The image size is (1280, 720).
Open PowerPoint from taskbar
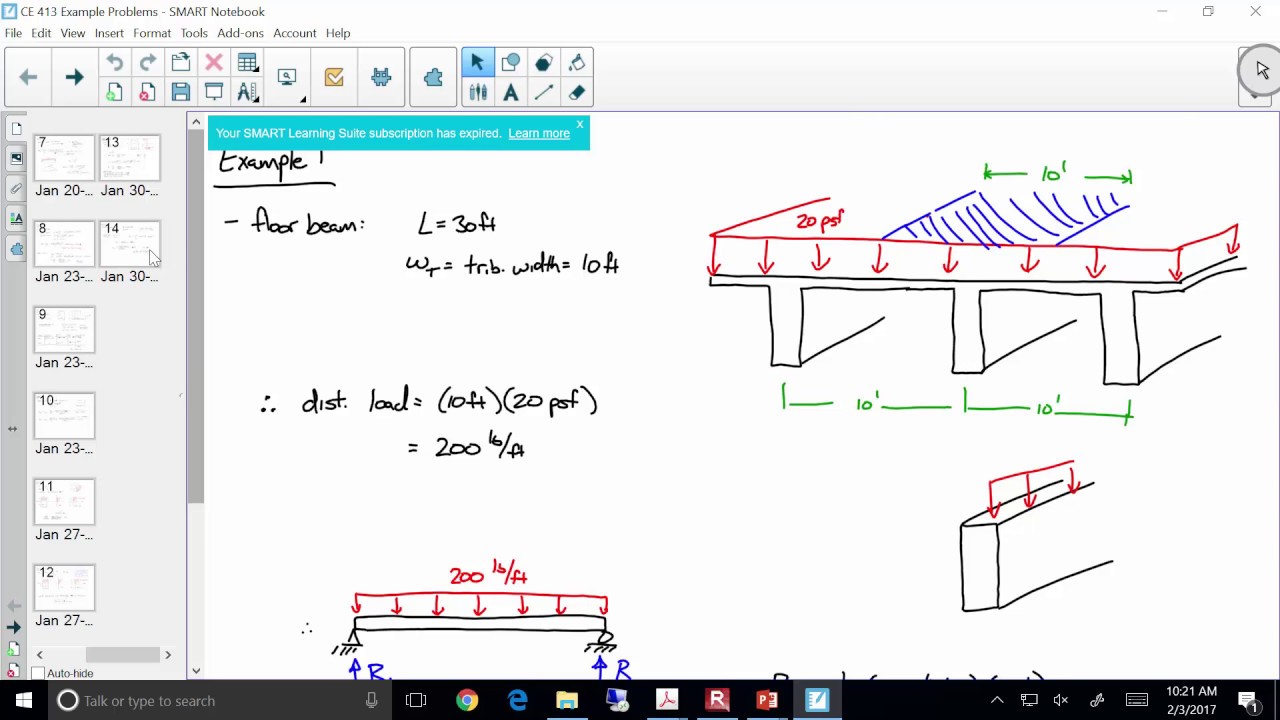click(767, 701)
